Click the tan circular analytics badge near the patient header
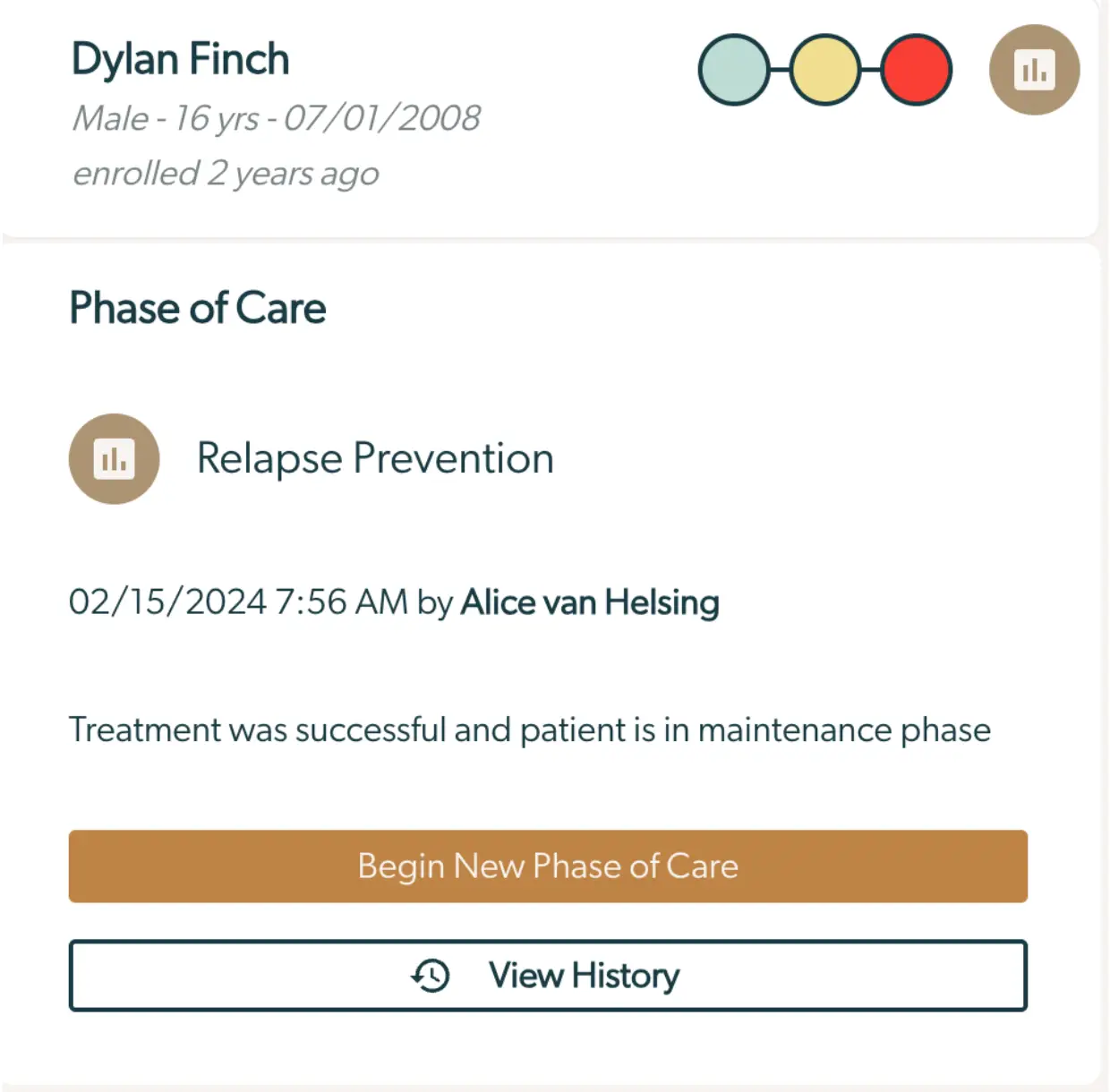This screenshot has width=1110, height=1092. tap(1034, 69)
